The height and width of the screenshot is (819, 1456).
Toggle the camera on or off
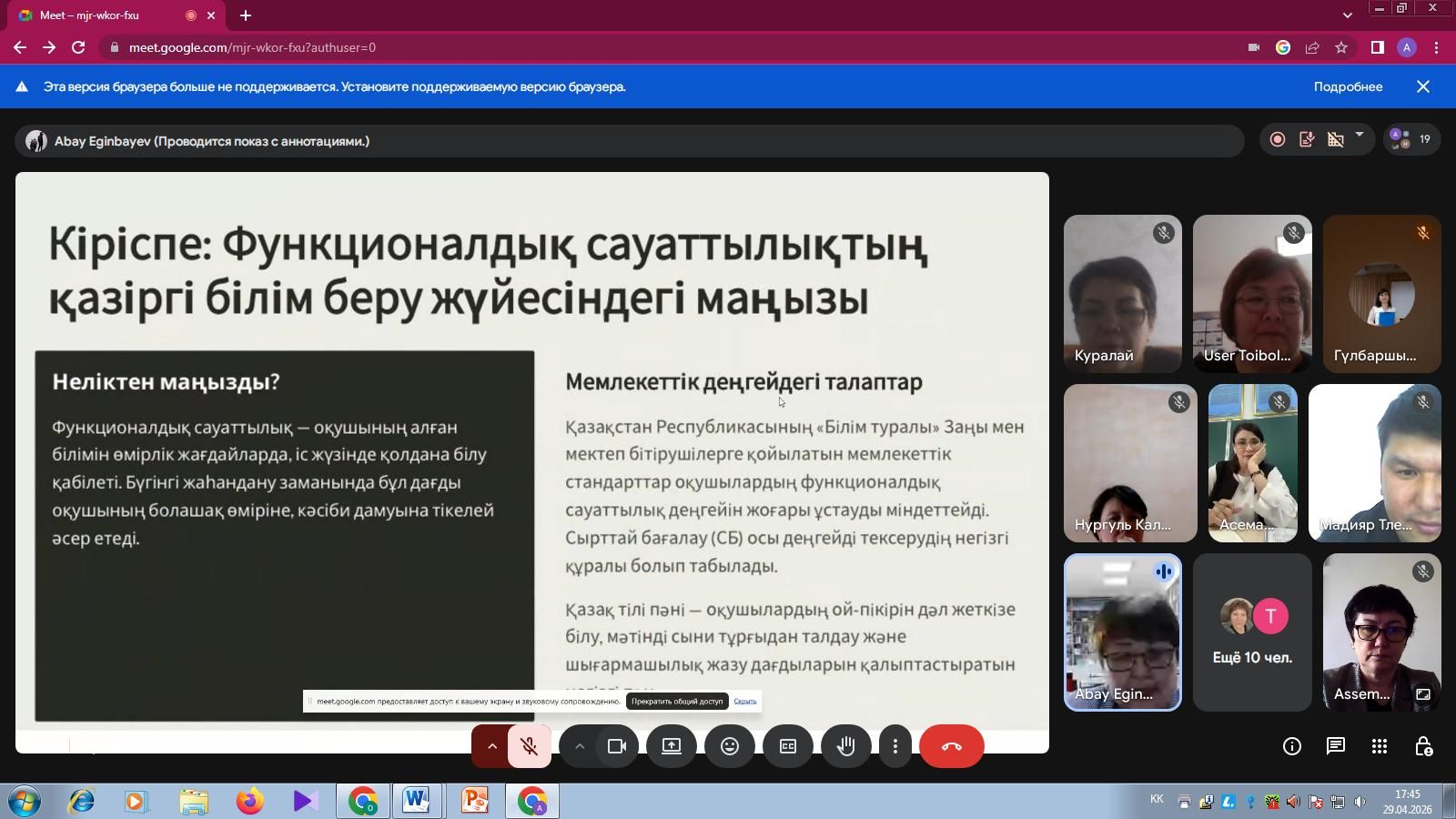(x=616, y=746)
